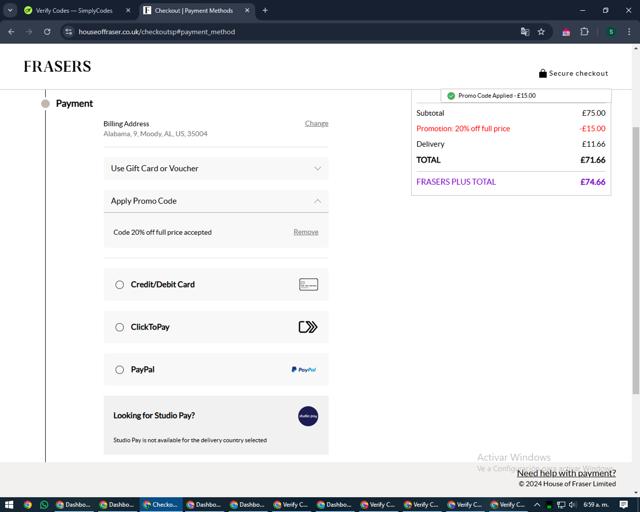
Task: Bookmark this page with the star
Action: [x=541, y=32]
